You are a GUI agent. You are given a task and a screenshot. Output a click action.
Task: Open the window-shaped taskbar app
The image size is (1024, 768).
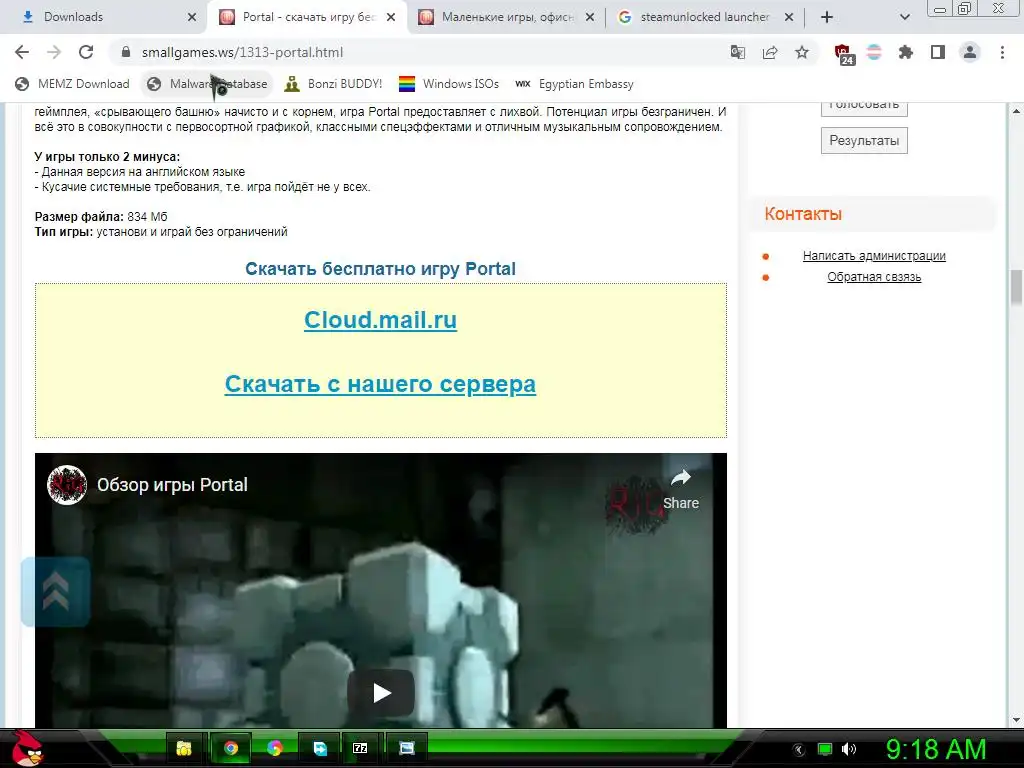pyautogui.click(x=406, y=748)
